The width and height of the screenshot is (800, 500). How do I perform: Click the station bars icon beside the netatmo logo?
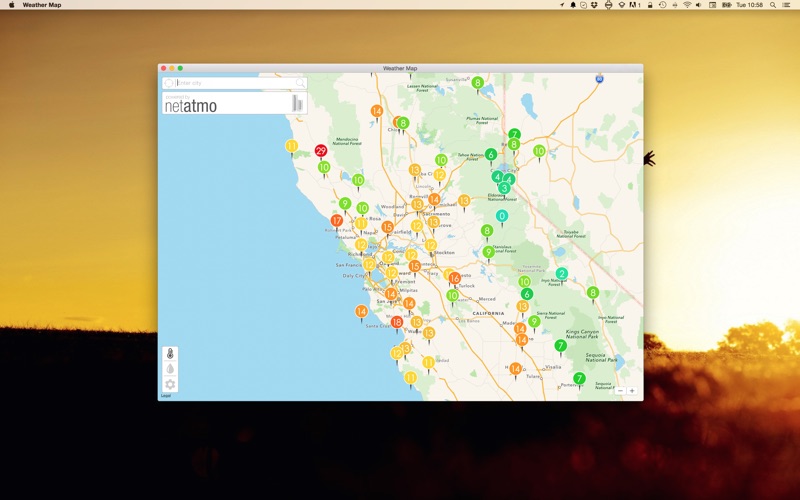click(x=297, y=103)
